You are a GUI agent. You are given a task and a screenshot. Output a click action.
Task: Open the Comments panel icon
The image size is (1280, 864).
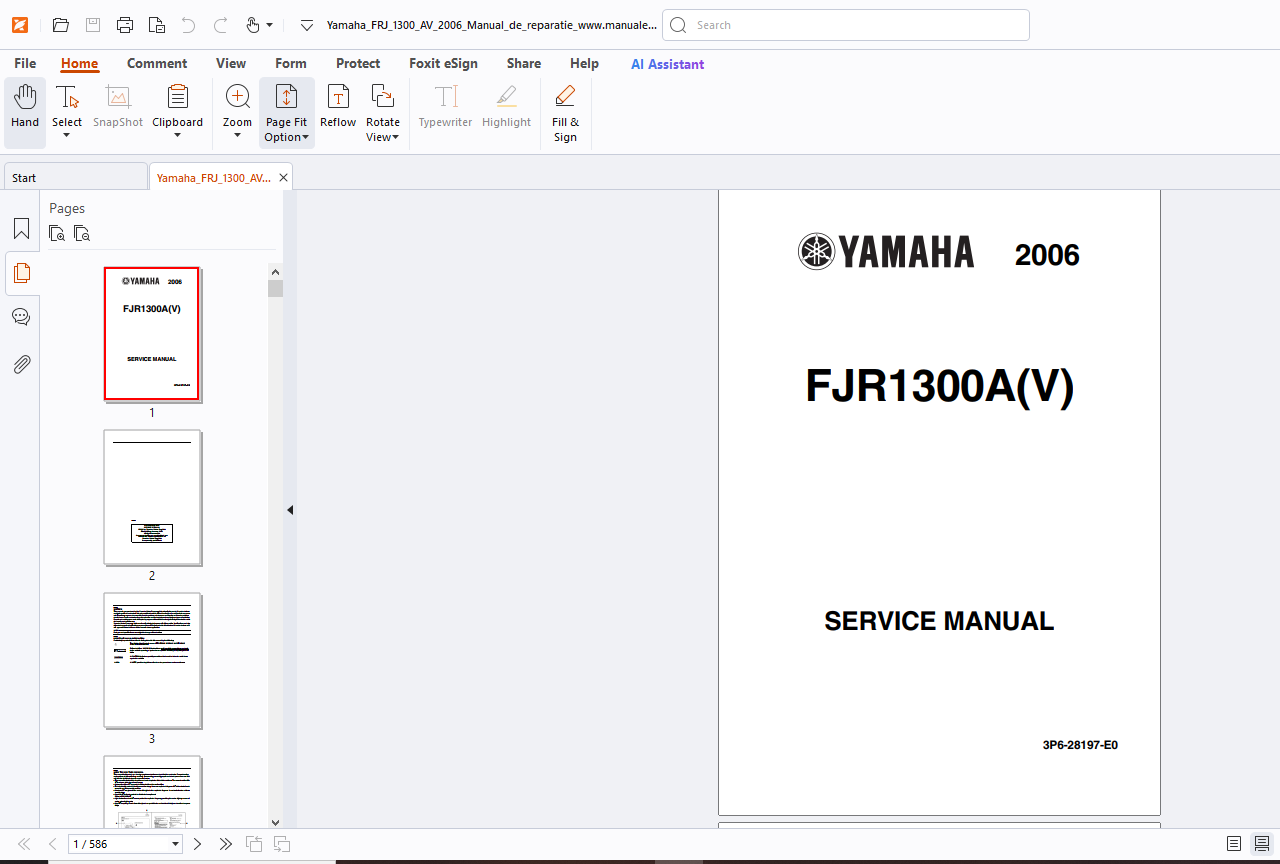pyautogui.click(x=21, y=317)
